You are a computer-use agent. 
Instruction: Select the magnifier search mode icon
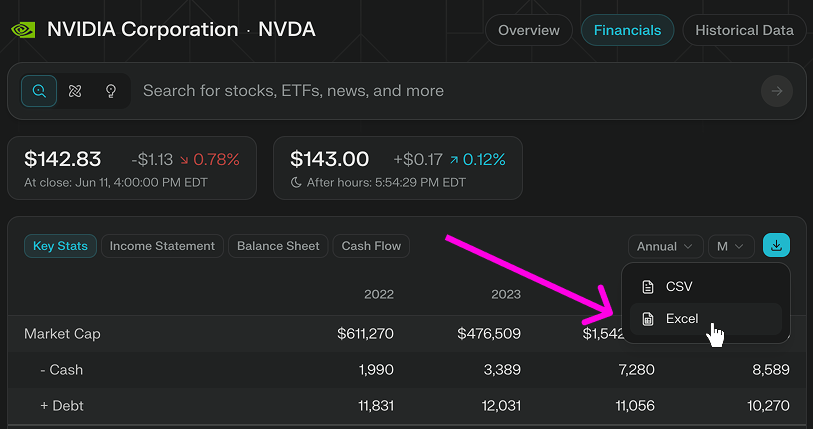tap(39, 91)
